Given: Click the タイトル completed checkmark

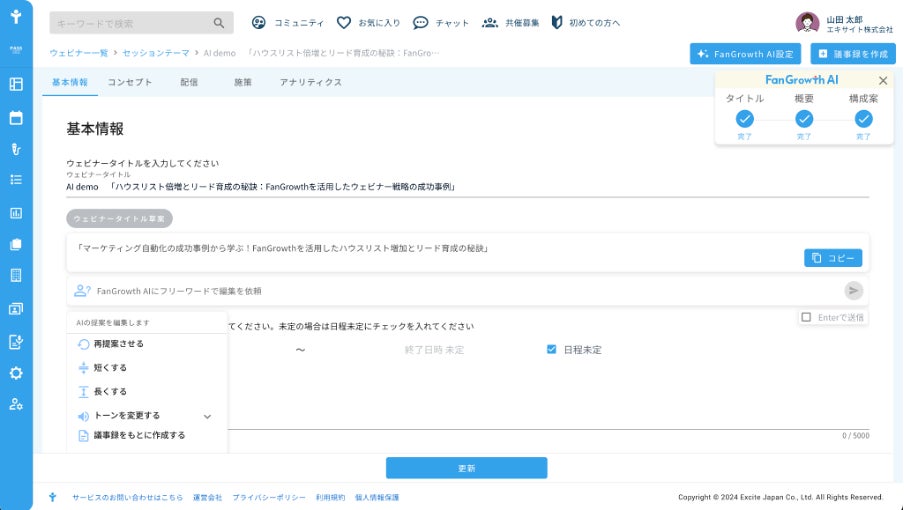Looking at the screenshot, I should coord(744,119).
